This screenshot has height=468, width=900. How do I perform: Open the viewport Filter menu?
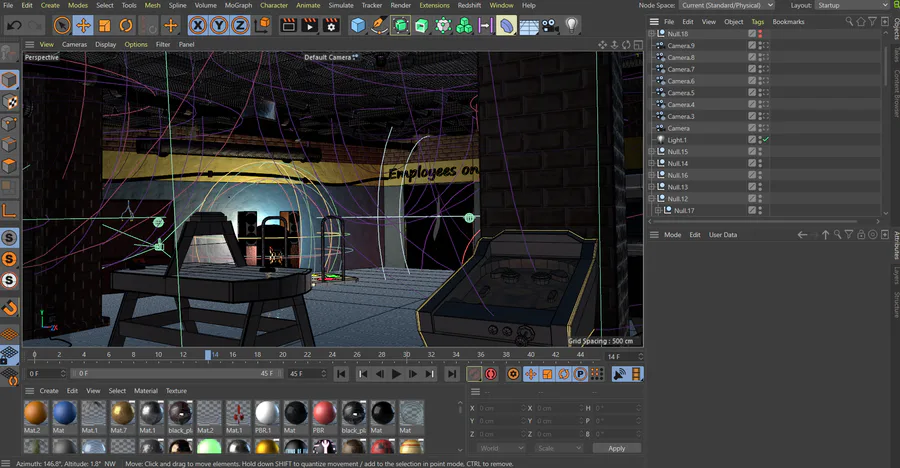[x=163, y=44]
